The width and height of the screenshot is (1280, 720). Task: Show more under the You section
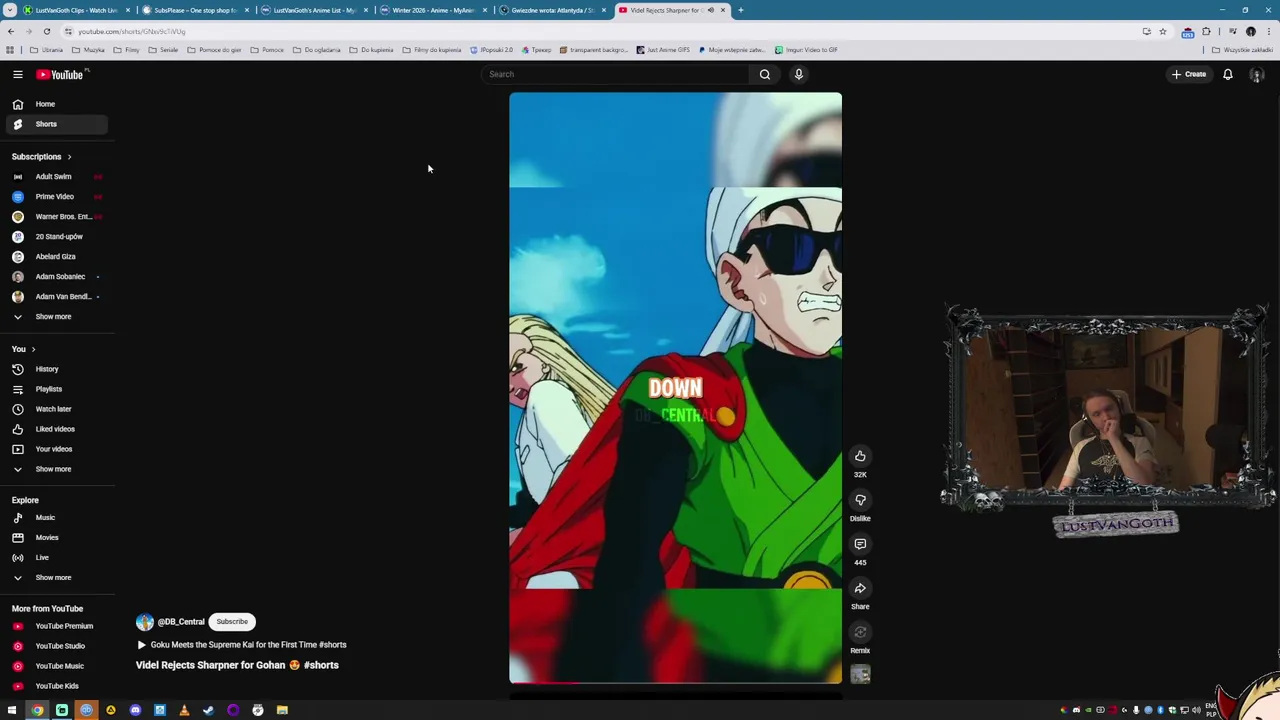coord(57,469)
